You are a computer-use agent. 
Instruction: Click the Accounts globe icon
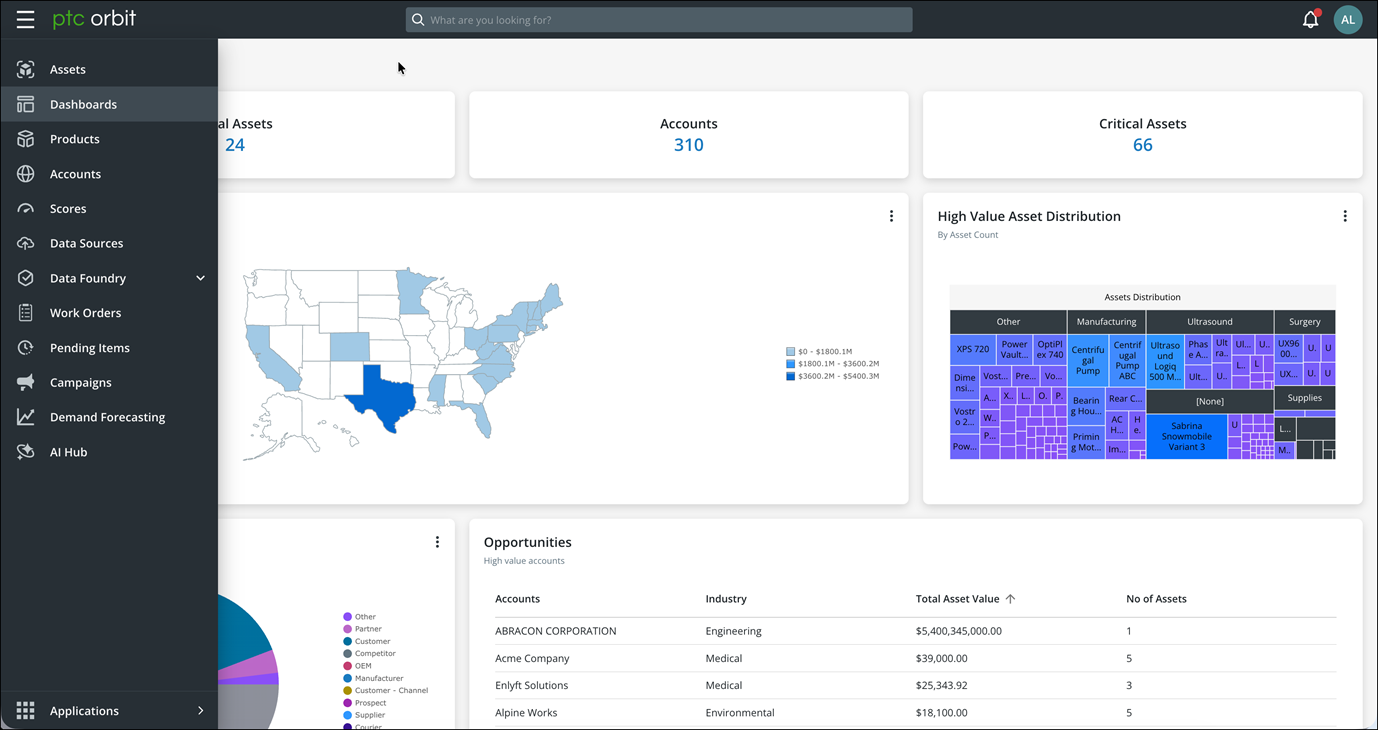(26, 174)
